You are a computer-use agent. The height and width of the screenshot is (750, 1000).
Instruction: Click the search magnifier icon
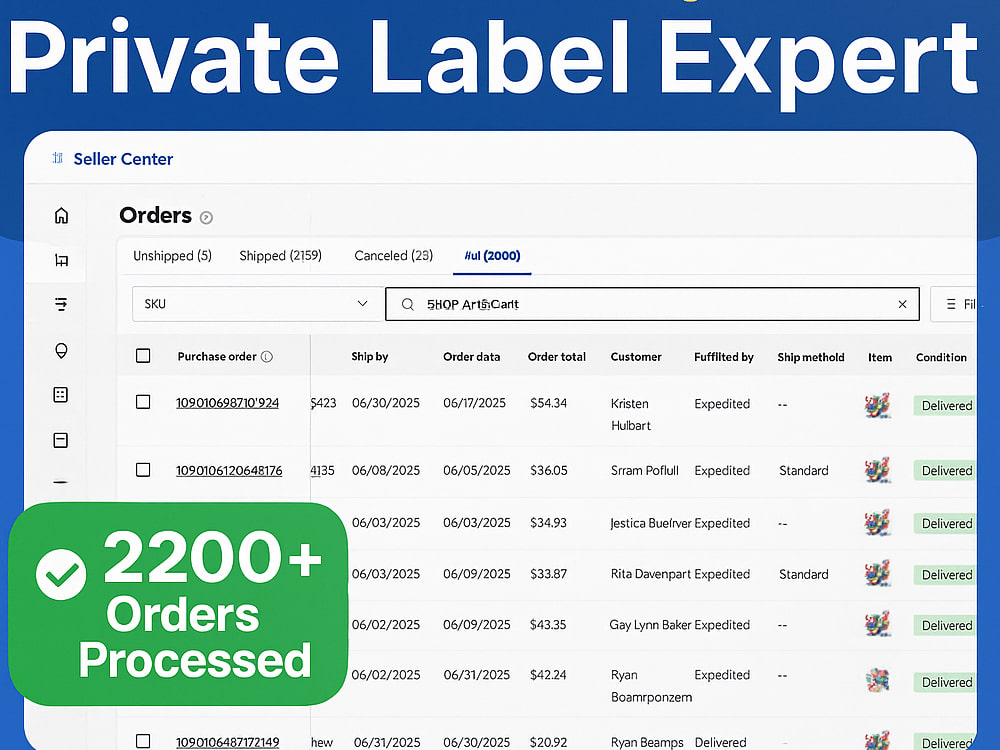point(408,304)
